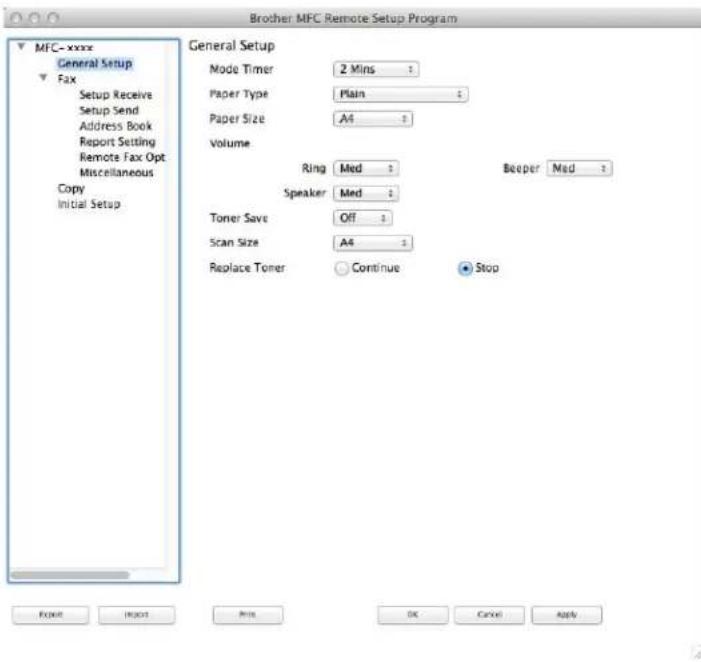Viewport: 701px width, 662px height.
Task: Click the General Setup panel heading
Action: coord(232,46)
